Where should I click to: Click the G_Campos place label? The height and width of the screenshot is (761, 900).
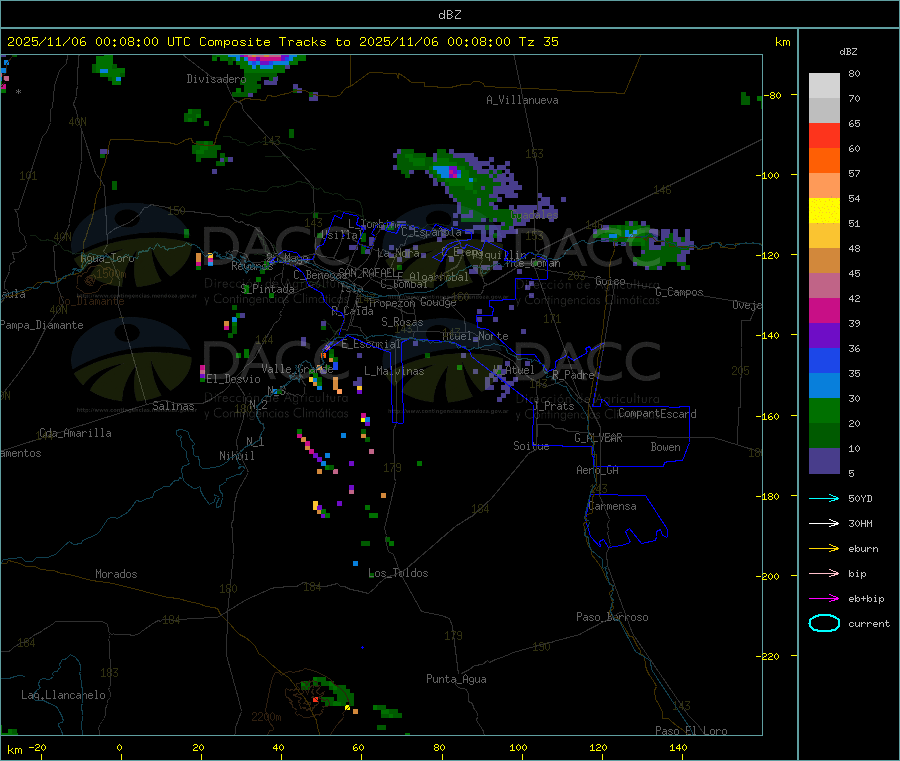[x=679, y=292]
